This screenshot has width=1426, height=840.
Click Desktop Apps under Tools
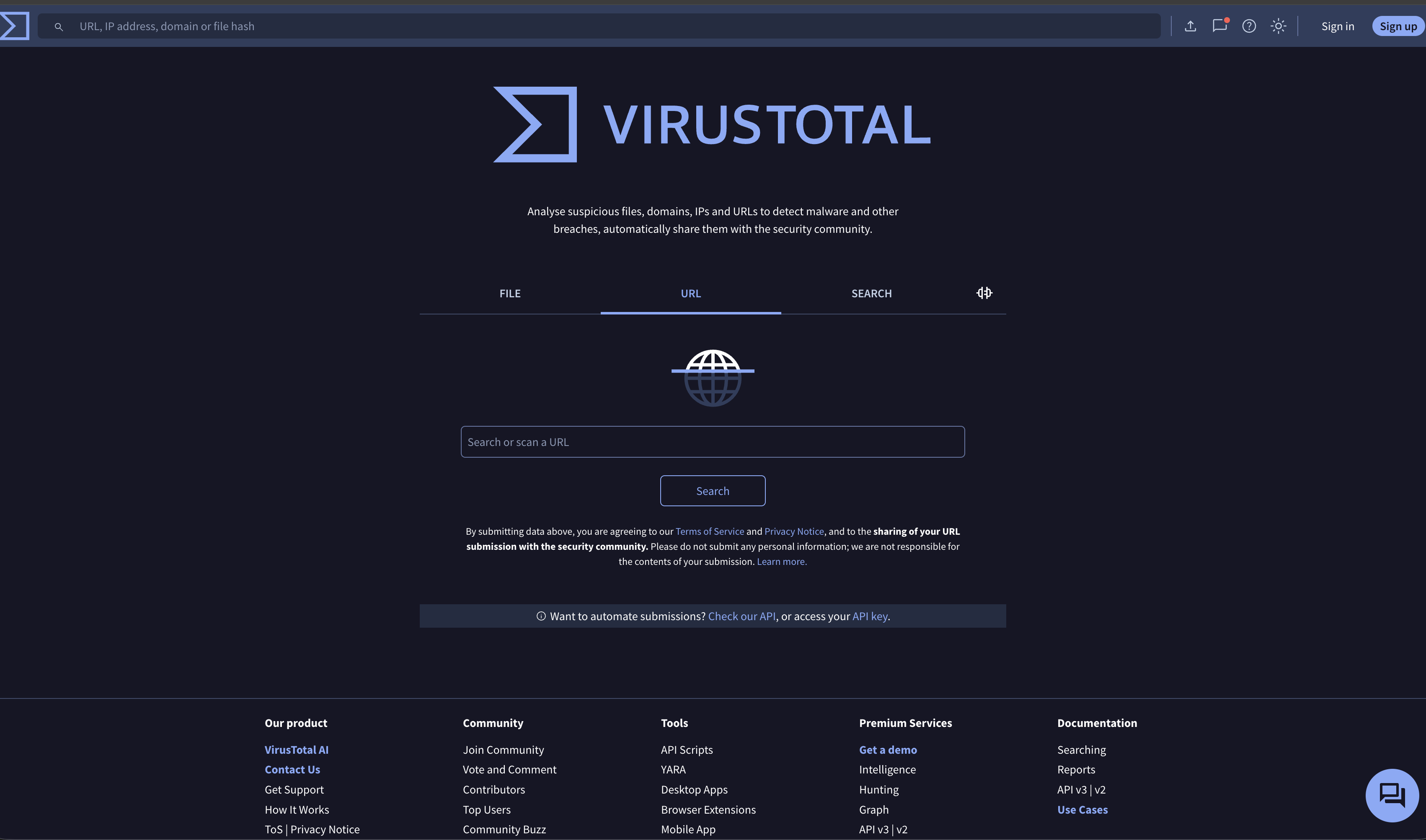point(694,790)
